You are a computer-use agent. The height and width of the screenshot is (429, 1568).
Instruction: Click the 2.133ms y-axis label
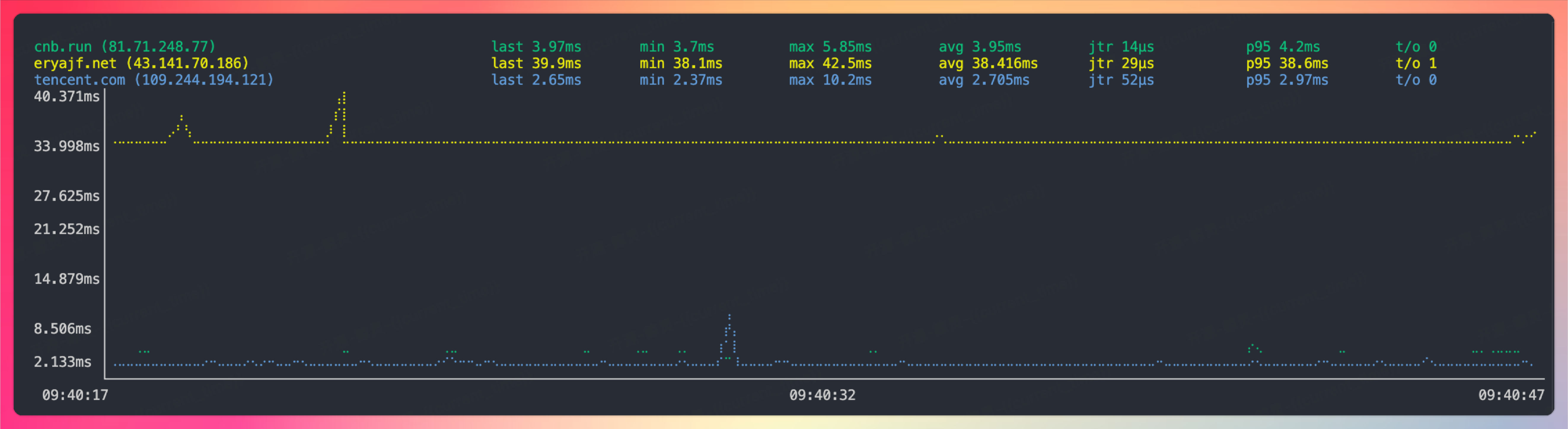pyautogui.click(x=62, y=362)
